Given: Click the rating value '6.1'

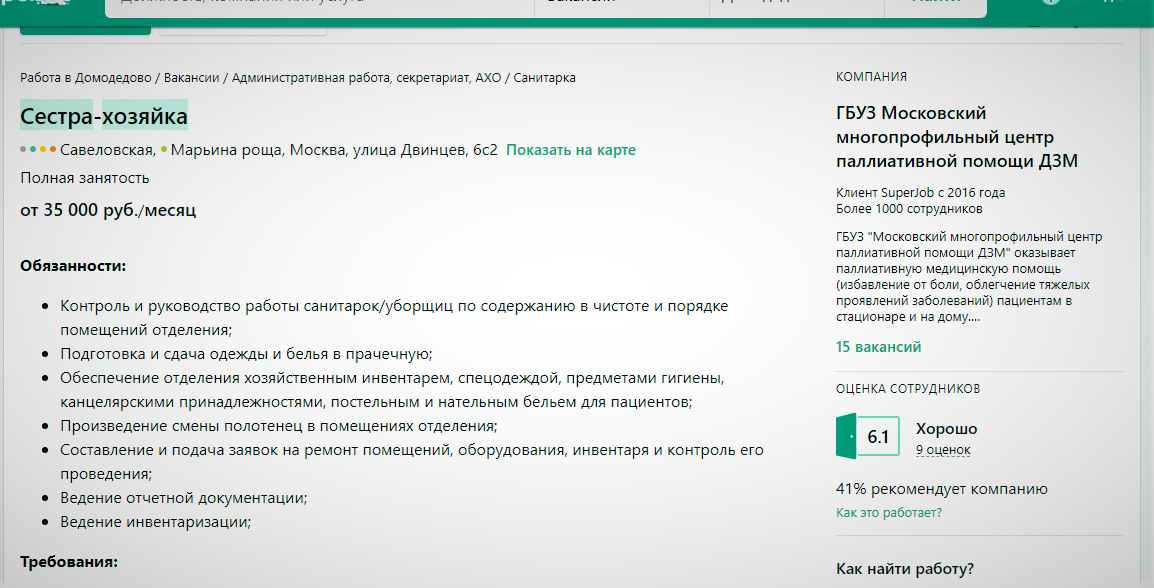Looking at the screenshot, I should coord(878,436).
